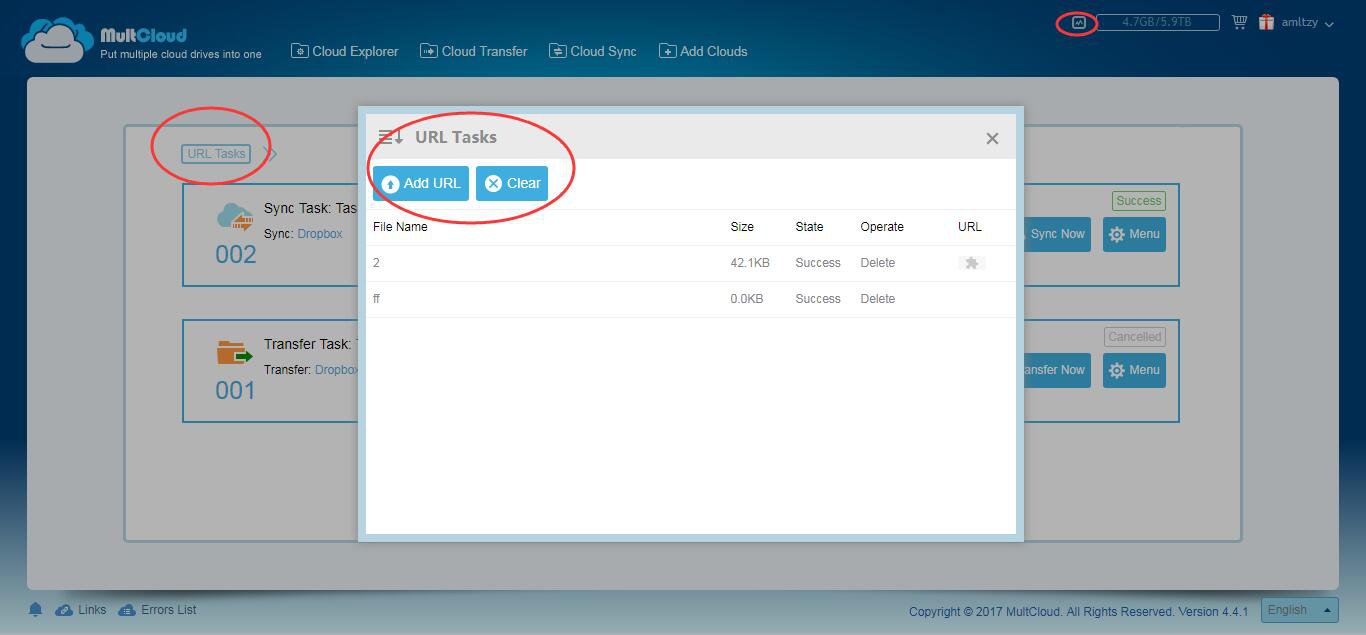1366x635 pixels.
Task: Click the sort list icon beside URL Tasks title
Action: 391,137
